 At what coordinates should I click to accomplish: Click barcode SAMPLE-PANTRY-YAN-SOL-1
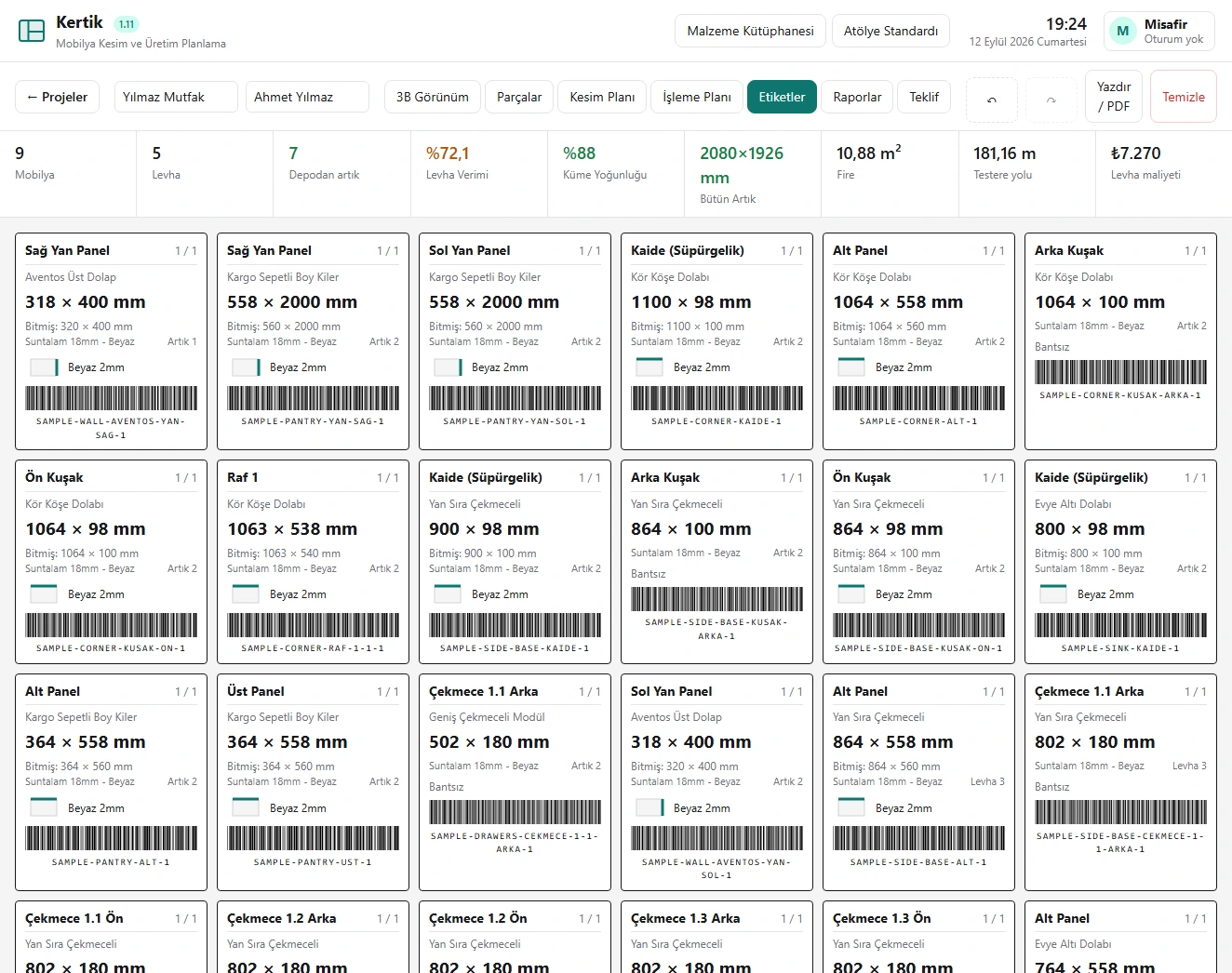point(515,398)
